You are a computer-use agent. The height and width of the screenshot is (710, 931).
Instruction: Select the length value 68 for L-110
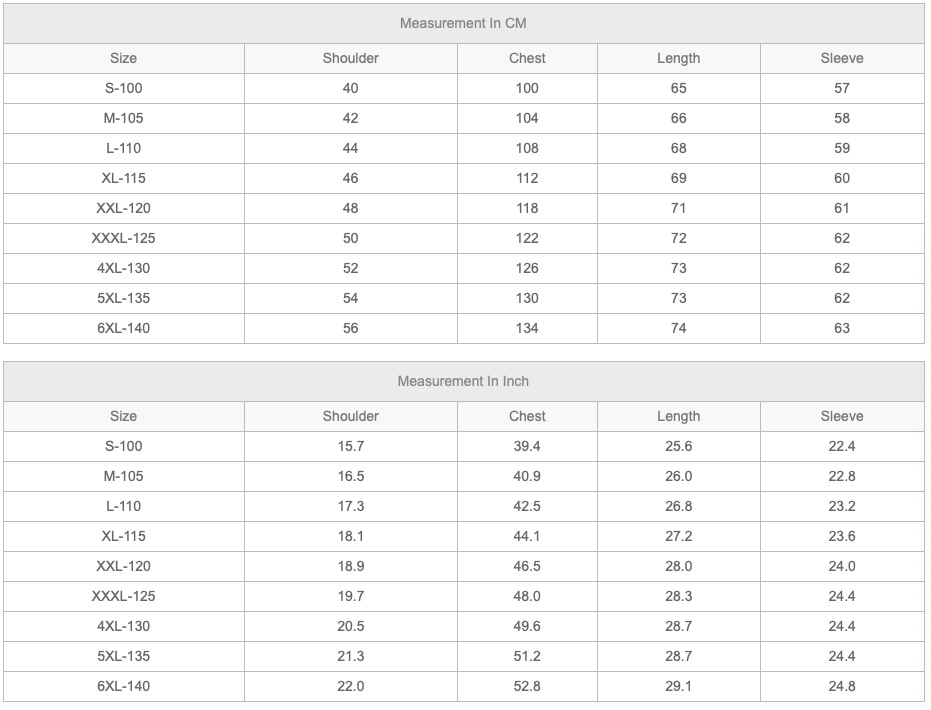pos(678,148)
